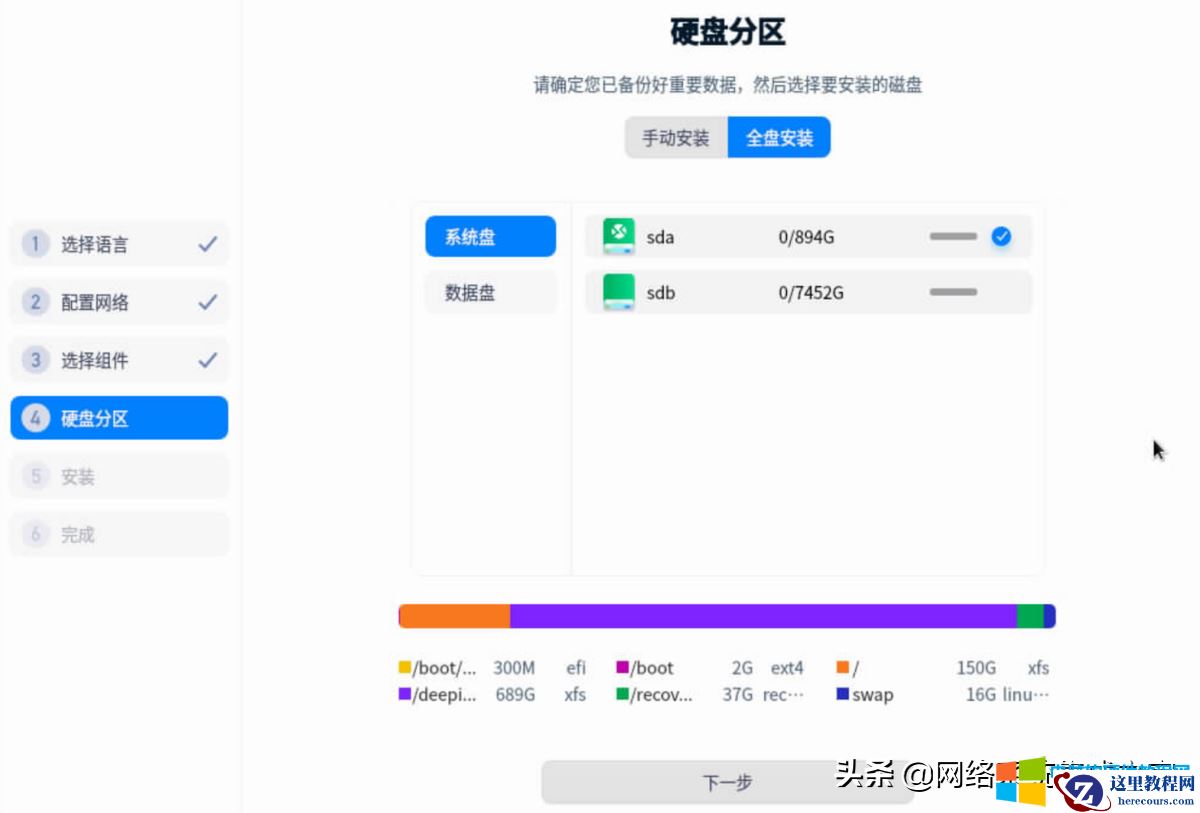This screenshot has width=1200, height=813.
Task: Toggle the capacity indicator on sda row
Action: click(952, 236)
